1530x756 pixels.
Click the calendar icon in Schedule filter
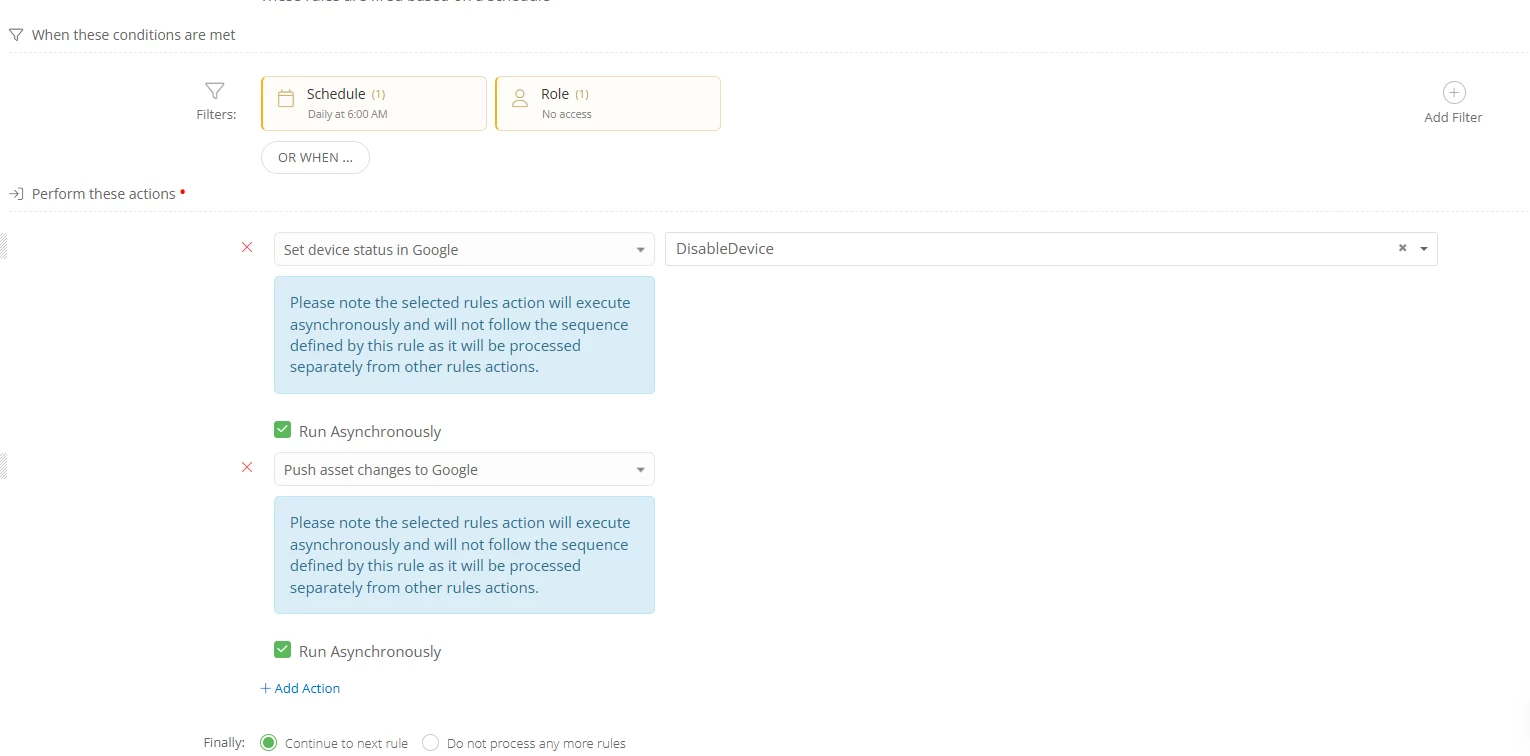(x=286, y=98)
